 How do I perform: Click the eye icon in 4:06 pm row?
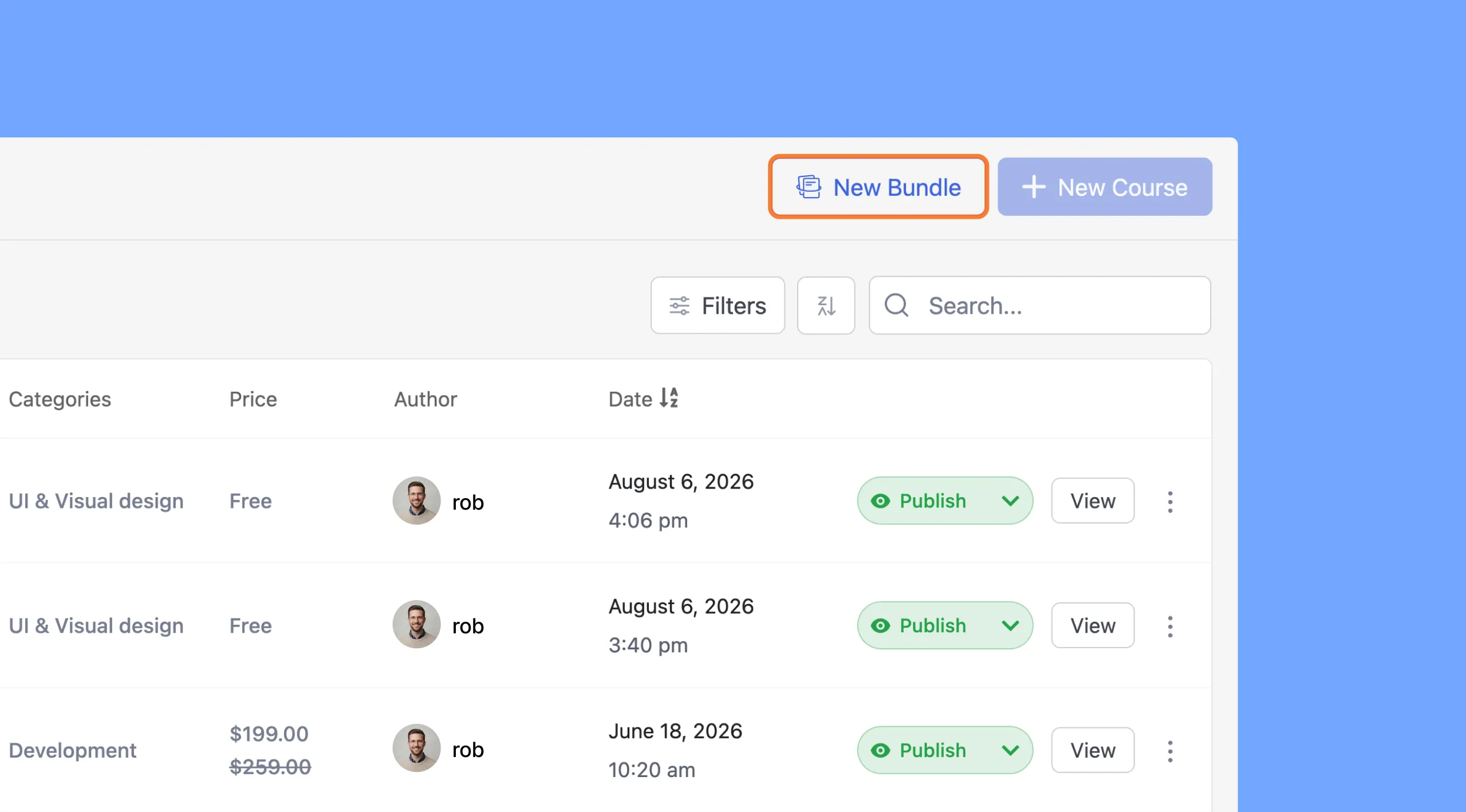pyautogui.click(x=880, y=501)
